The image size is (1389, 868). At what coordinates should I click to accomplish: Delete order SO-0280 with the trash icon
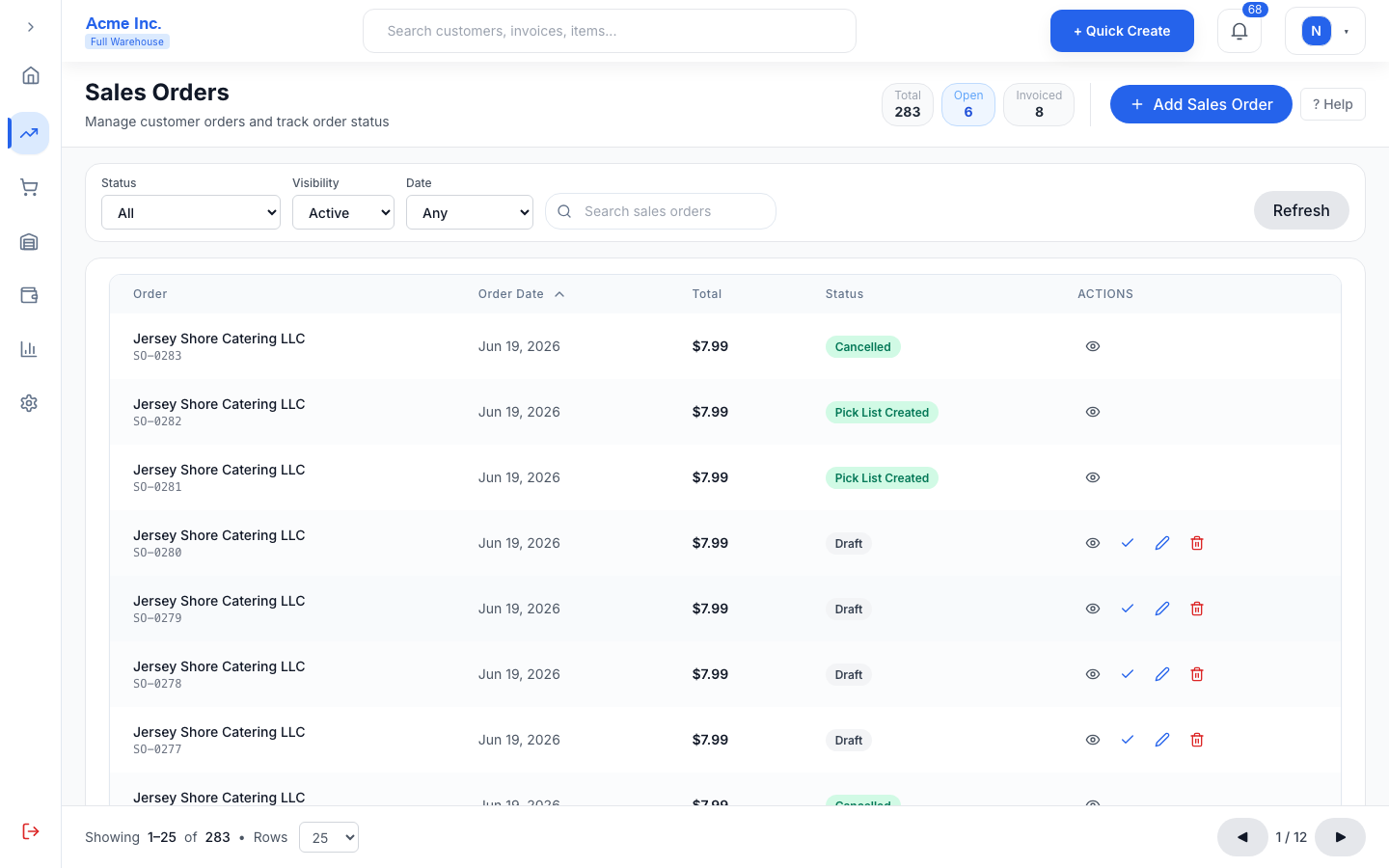point(1197,543)
